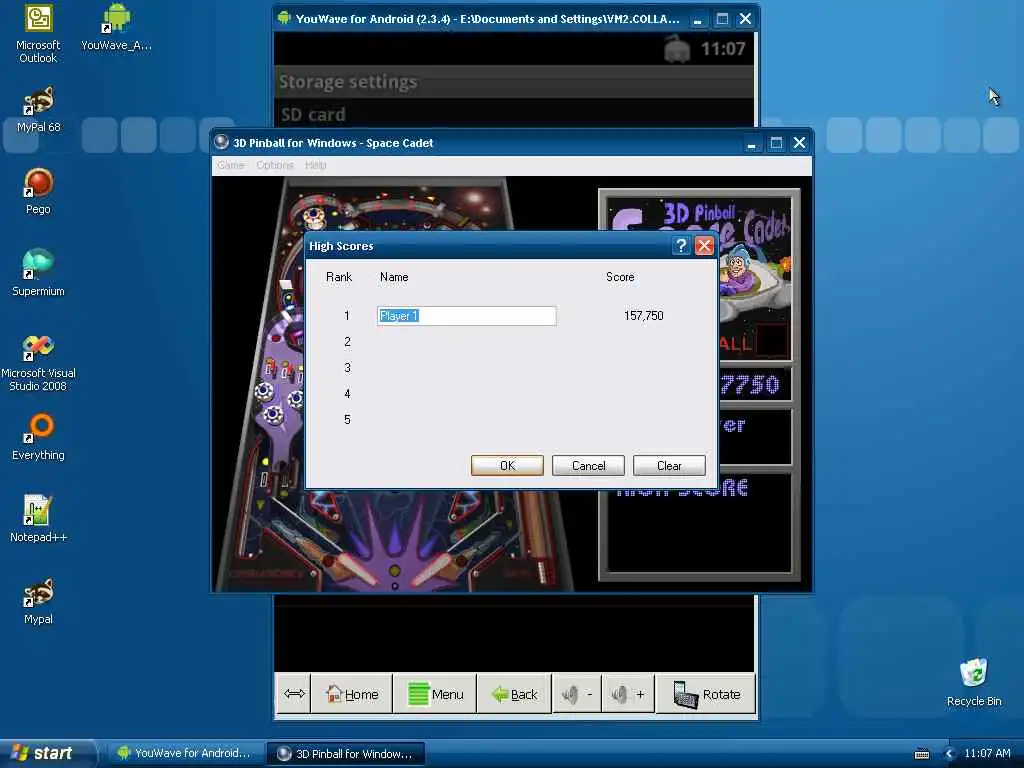
Task: Select the Notepad++ desktop icon
Action: tap(38, 519)
